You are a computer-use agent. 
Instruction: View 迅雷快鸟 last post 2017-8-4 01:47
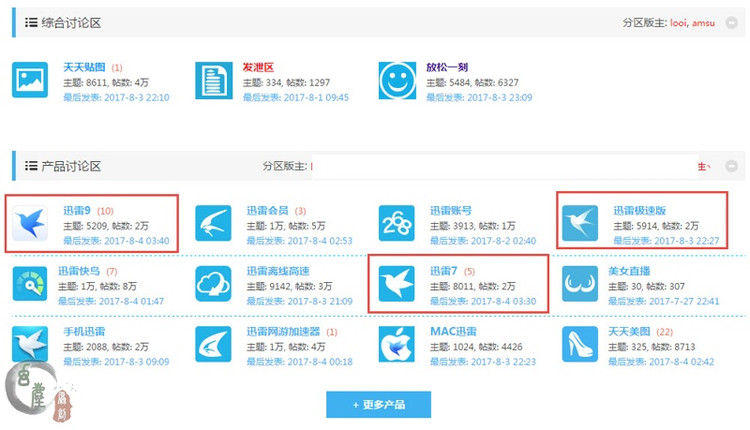[111, 301]
